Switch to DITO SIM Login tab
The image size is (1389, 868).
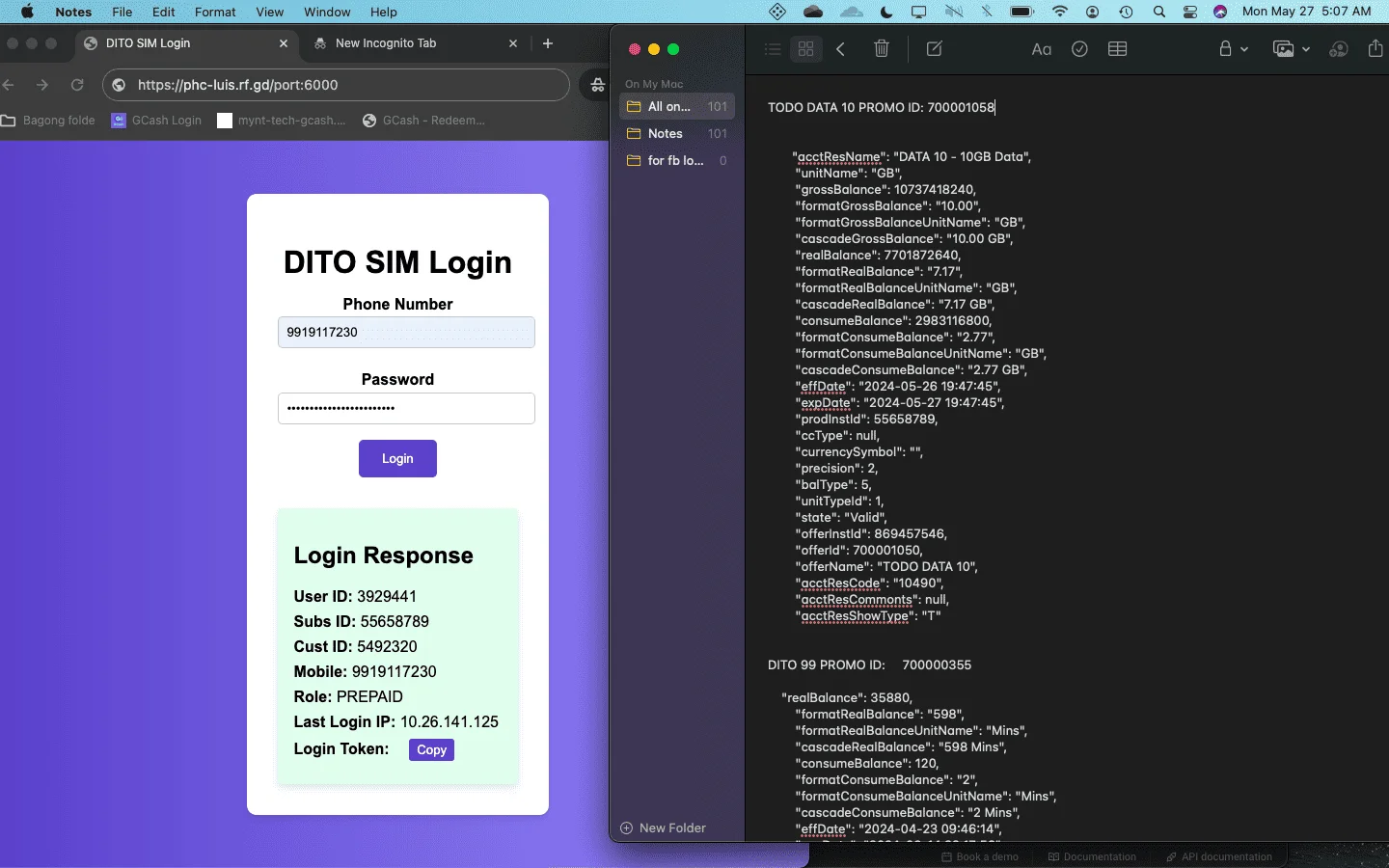click(187, 43)
